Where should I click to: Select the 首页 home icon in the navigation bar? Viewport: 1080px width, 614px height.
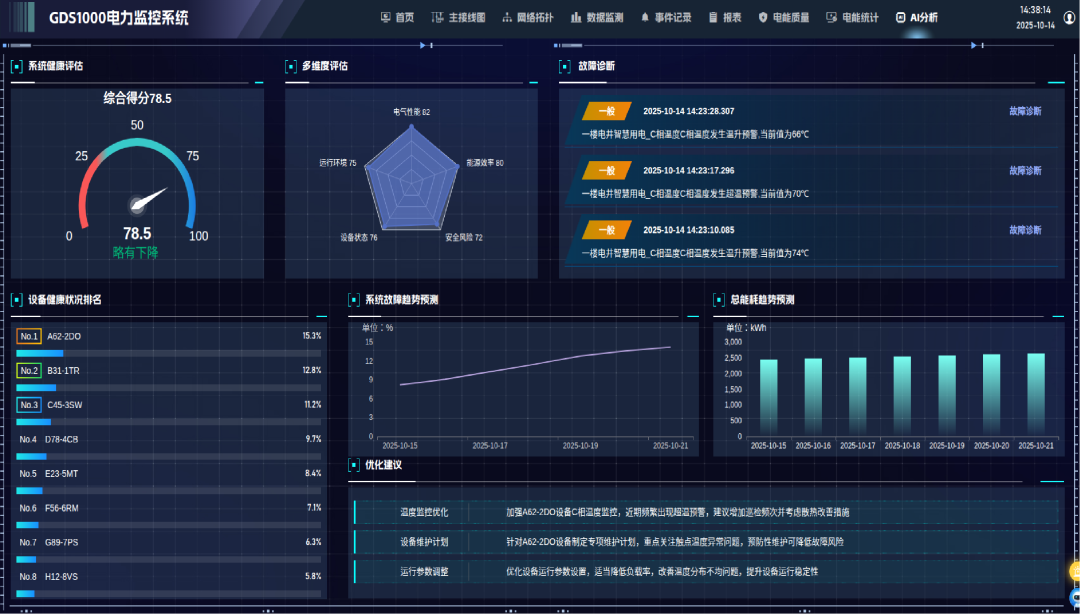[384, 17]
